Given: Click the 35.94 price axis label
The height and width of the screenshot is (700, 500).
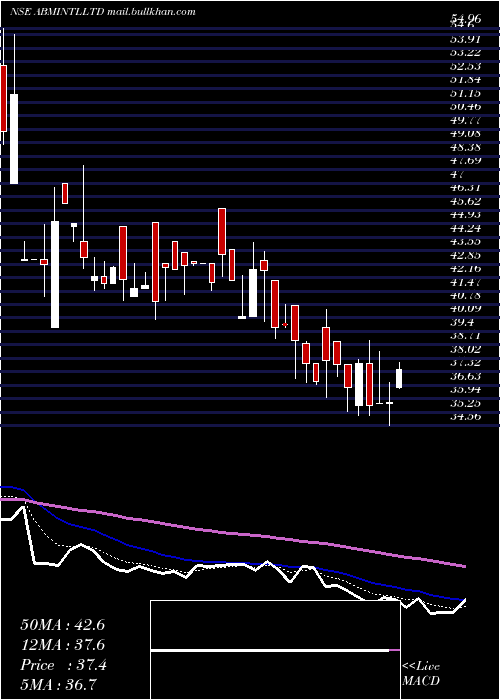Looking at the screenshot, I should 465,389.
